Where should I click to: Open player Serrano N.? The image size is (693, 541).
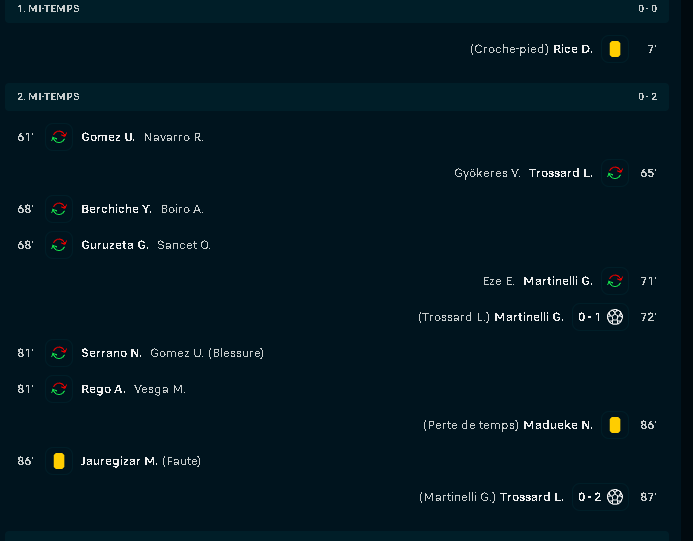click(111, 353)
